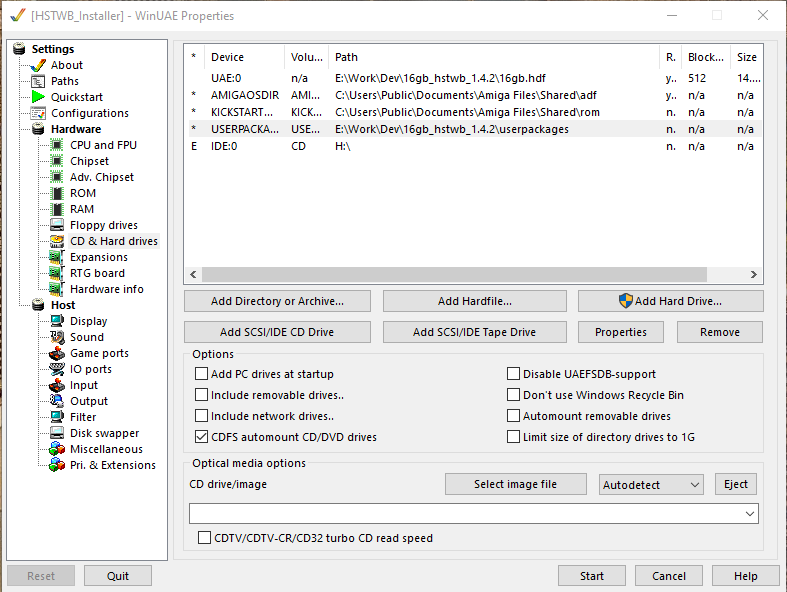Click the green Quickstart arrow icon

[38, 97]
